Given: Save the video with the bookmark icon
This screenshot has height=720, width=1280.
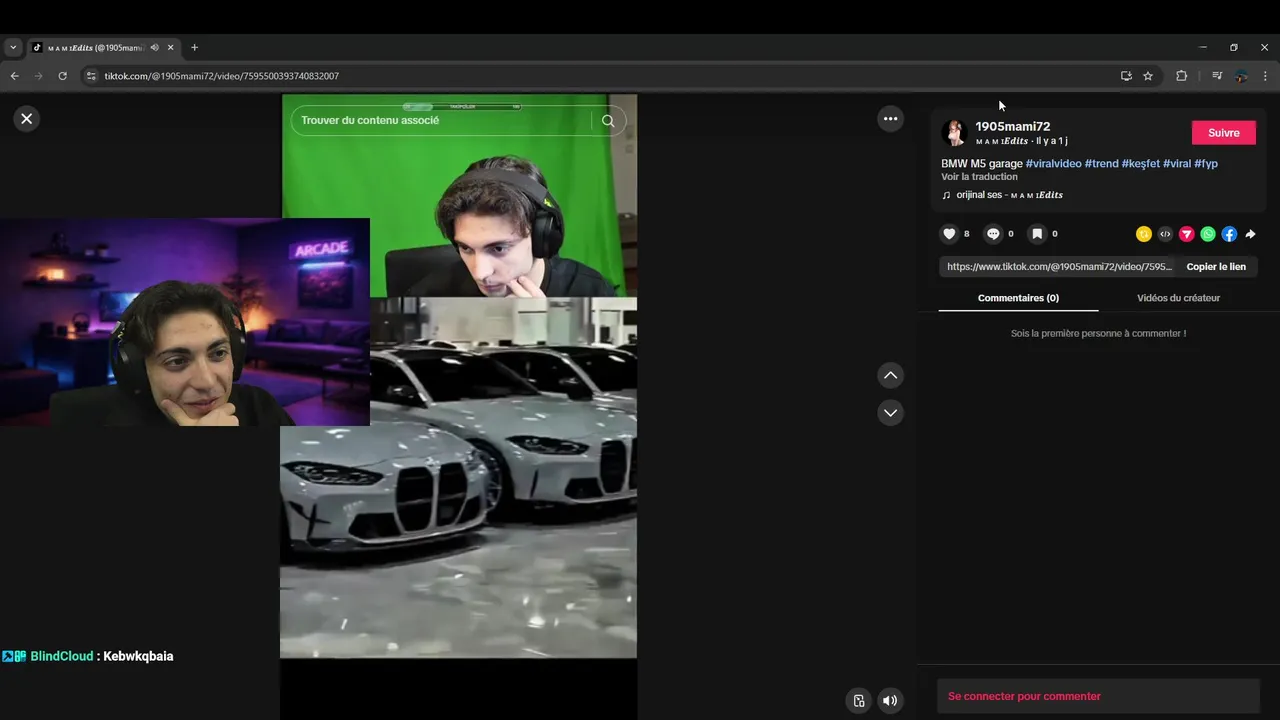Looking at the screenshot, I should (x=1037, y=234).
